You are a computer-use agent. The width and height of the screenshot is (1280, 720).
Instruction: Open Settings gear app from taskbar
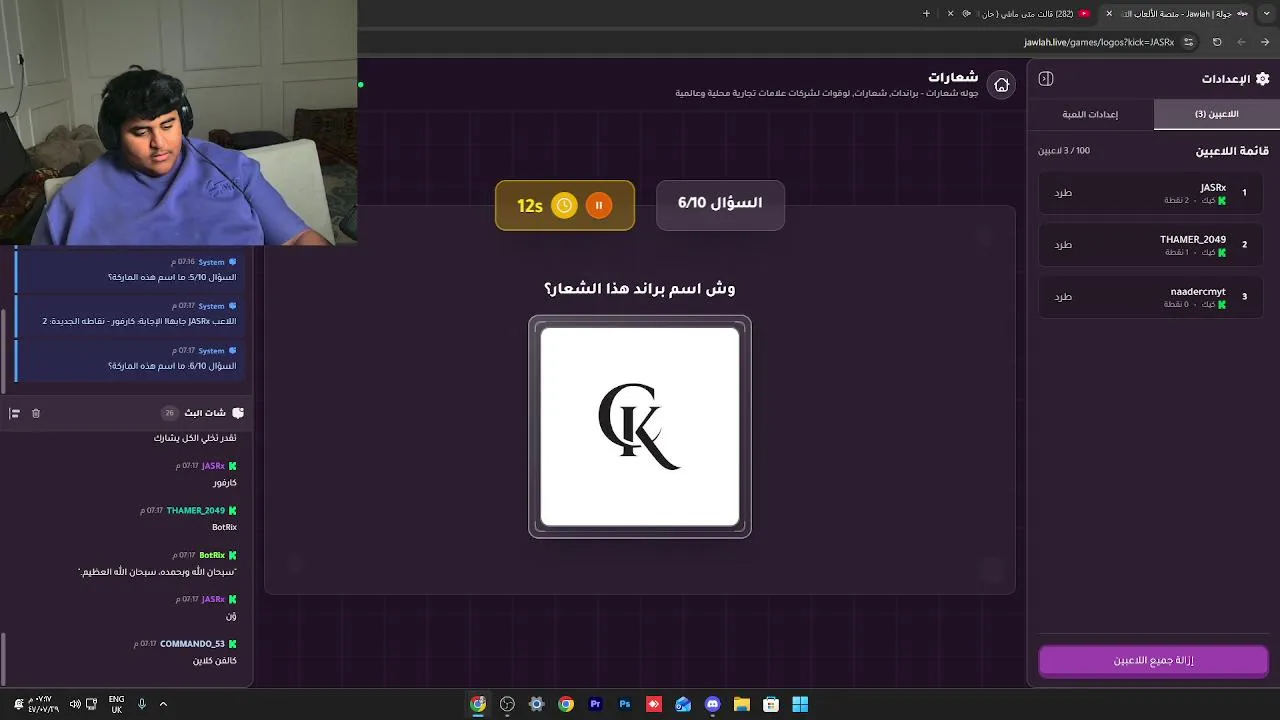click(x=536, y=704)
